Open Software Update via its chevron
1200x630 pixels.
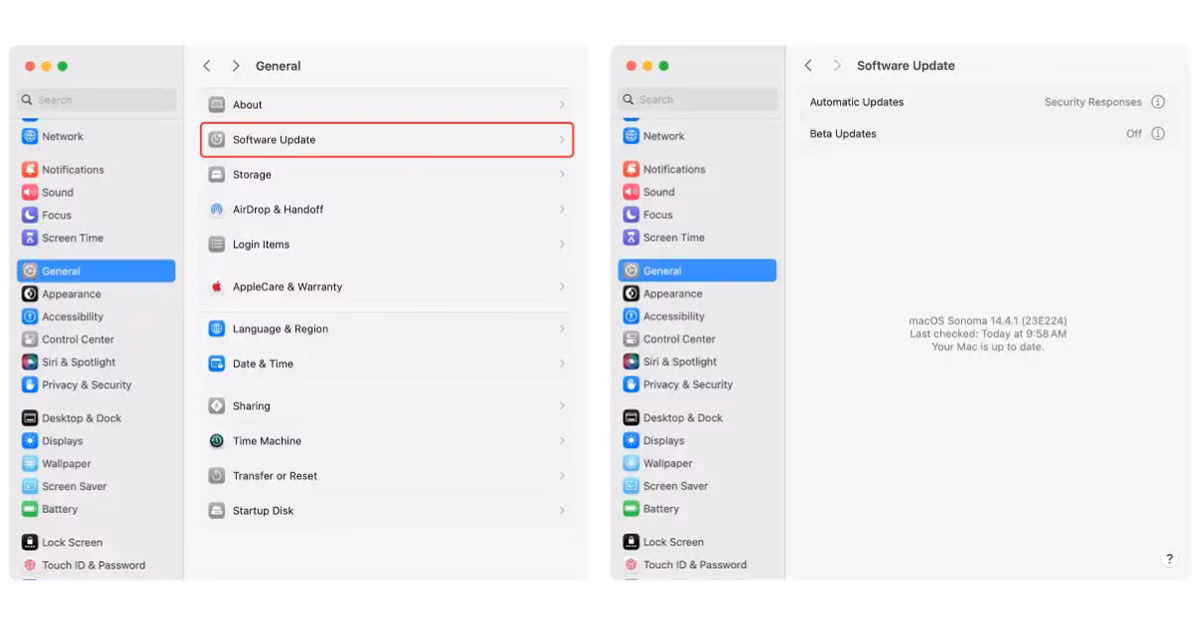[562, 140]
